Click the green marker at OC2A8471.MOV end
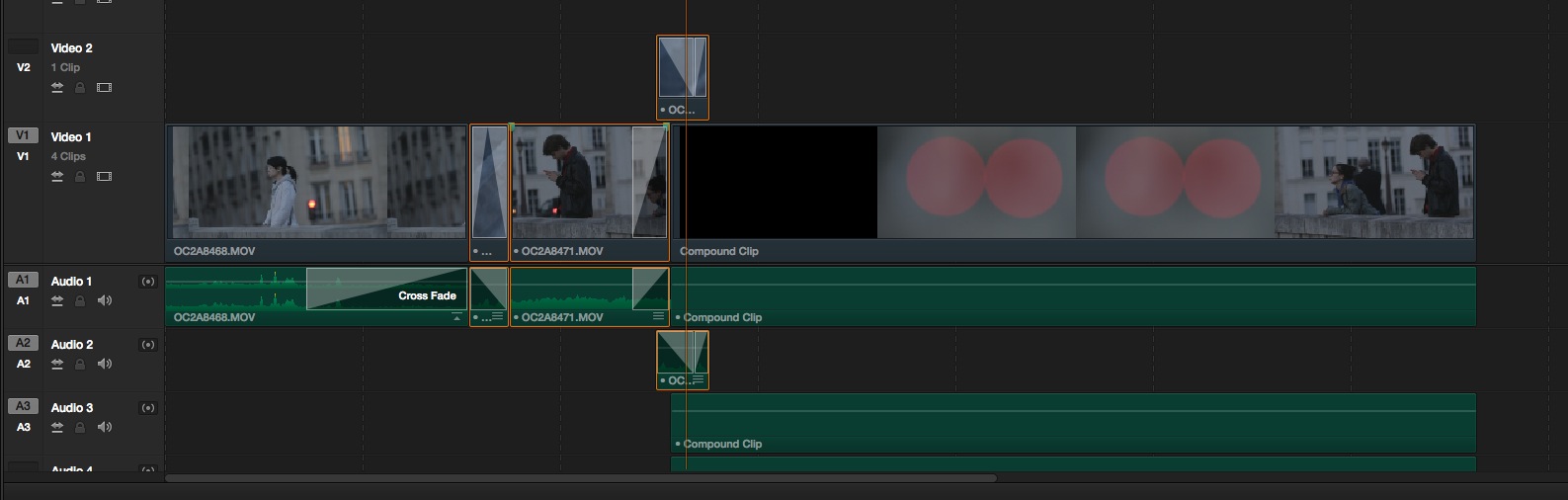Viewport: 1568px width, 500px height. tap(666, 126)
